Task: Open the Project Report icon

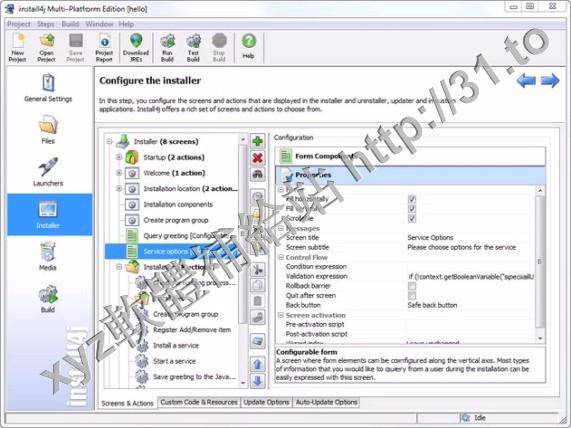Action: click(x=104, y=48)
